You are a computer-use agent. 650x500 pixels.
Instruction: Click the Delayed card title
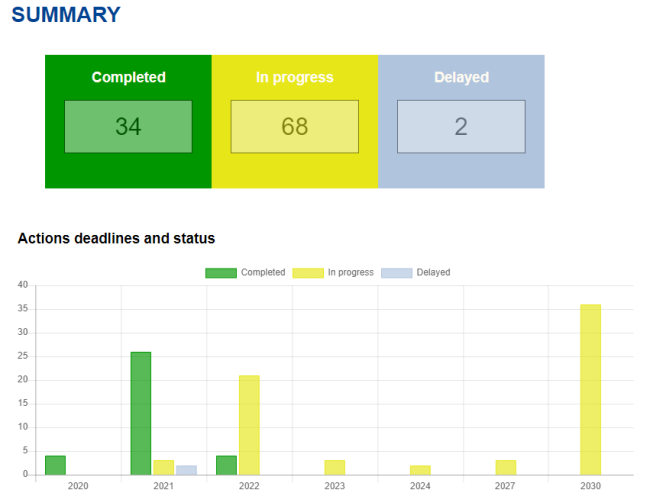[461, 78]
